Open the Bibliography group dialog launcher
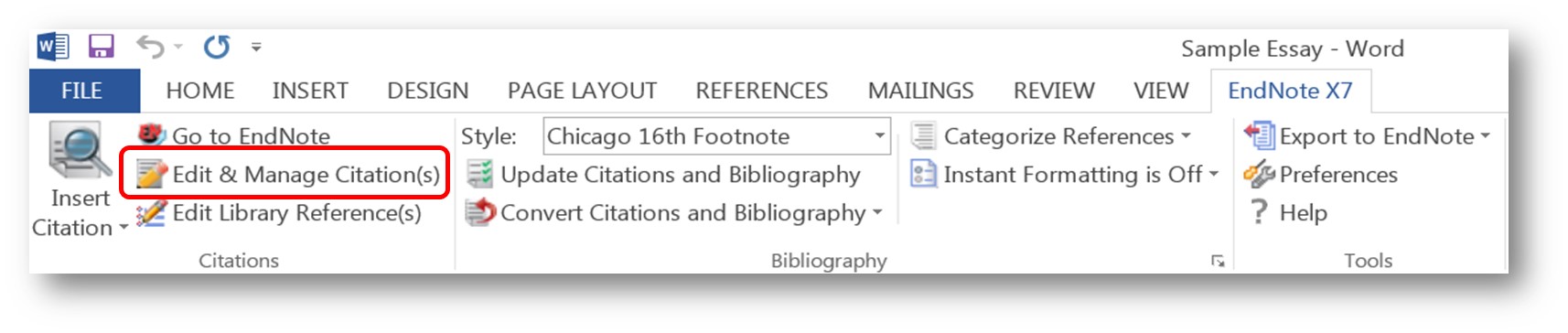This screenshot has height=333, width=1568. (1218, 261)
